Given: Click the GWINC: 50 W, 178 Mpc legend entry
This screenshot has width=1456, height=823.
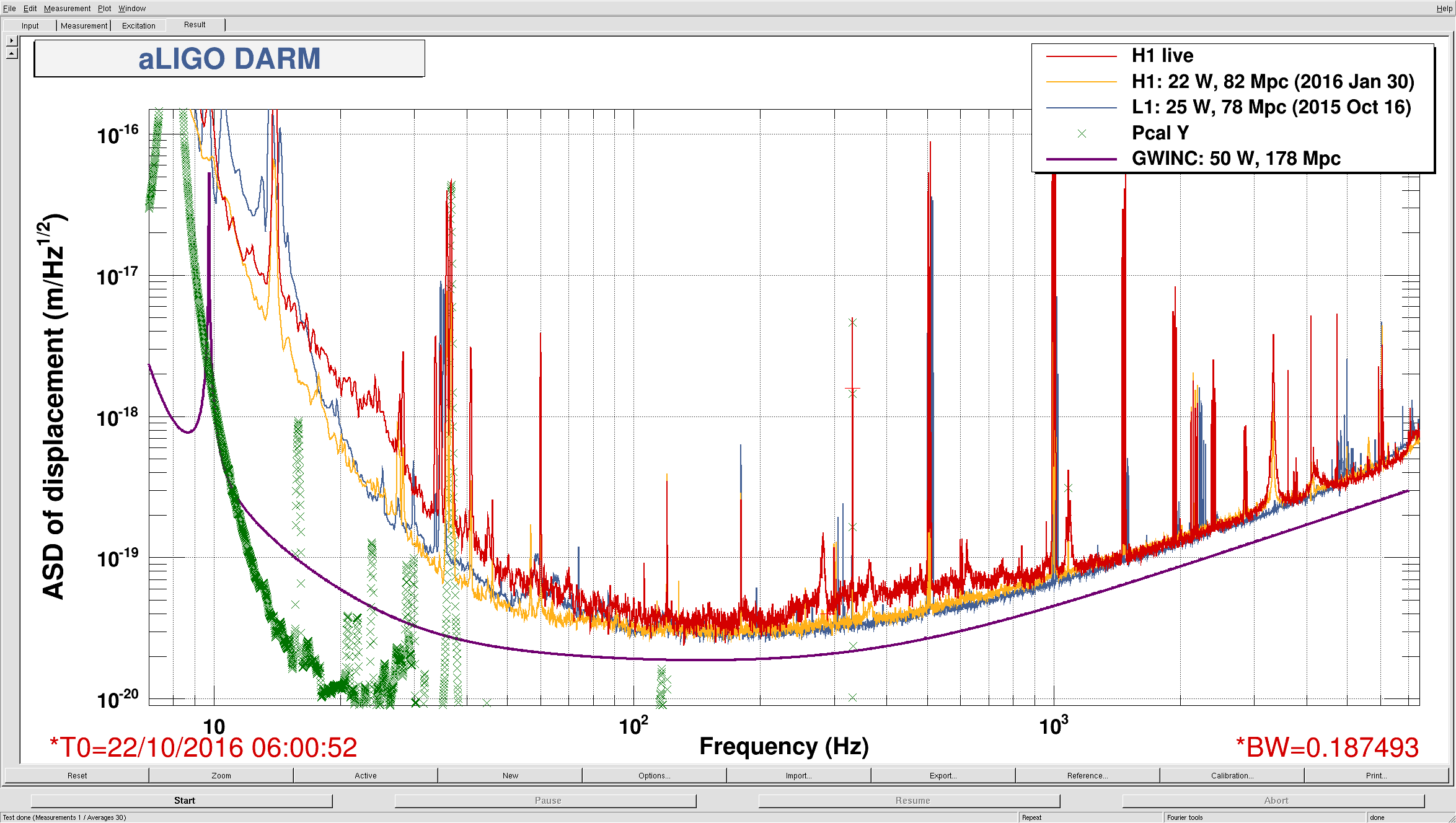Looking at the screenshot, I should pyautogui.click(x=1236, y=159).
